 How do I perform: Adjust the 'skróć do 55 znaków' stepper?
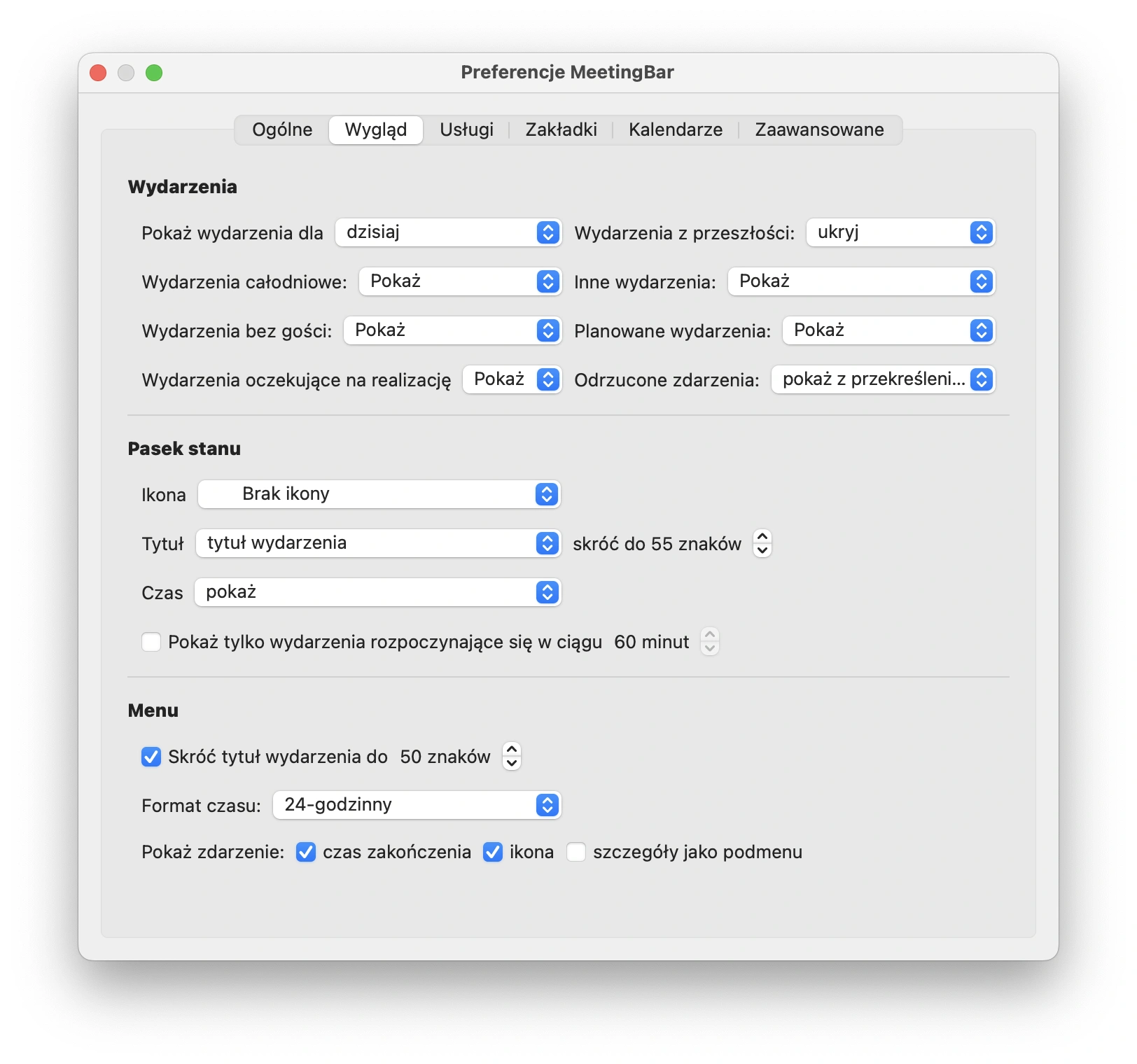coord(762,543)
